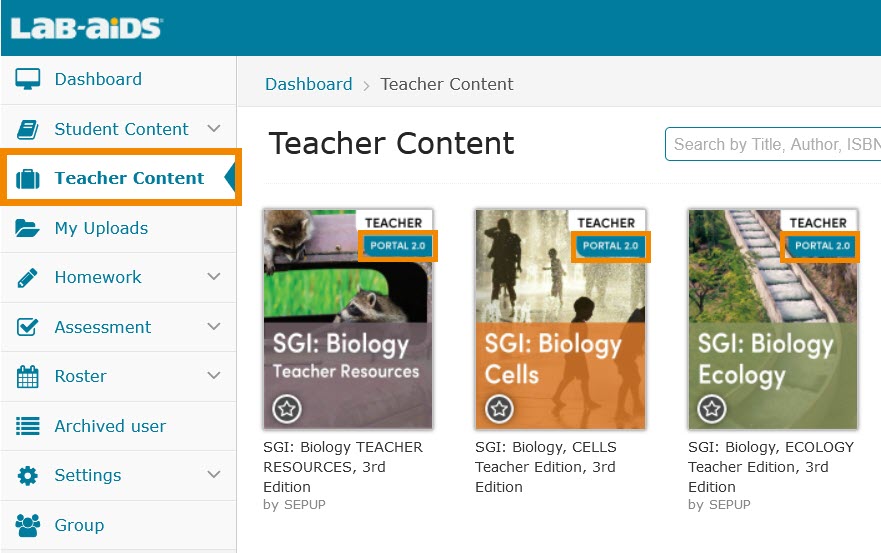Toggle favorite star on SGI: Biology Cells
This screenshot has height=553, width=881.
coord(499,408)
